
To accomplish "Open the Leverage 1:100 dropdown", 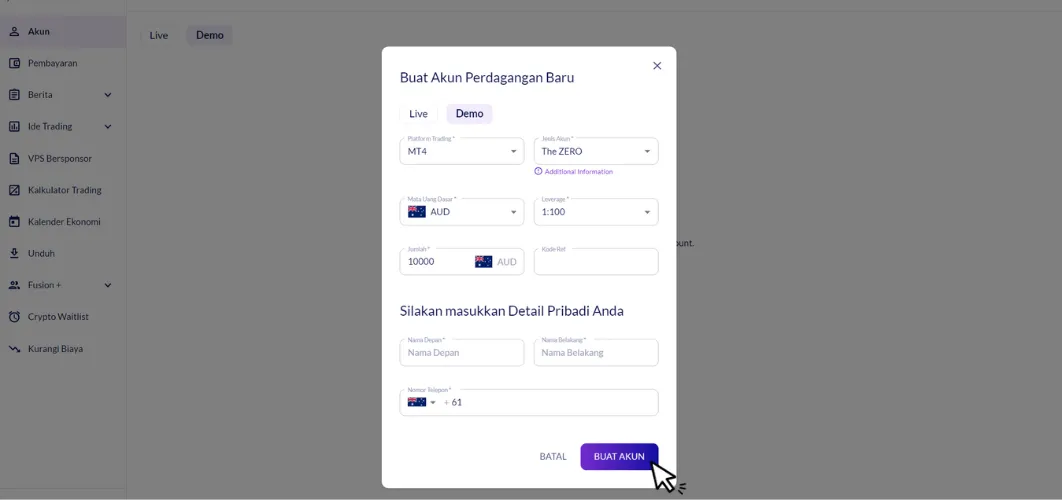I will [596, 212].
